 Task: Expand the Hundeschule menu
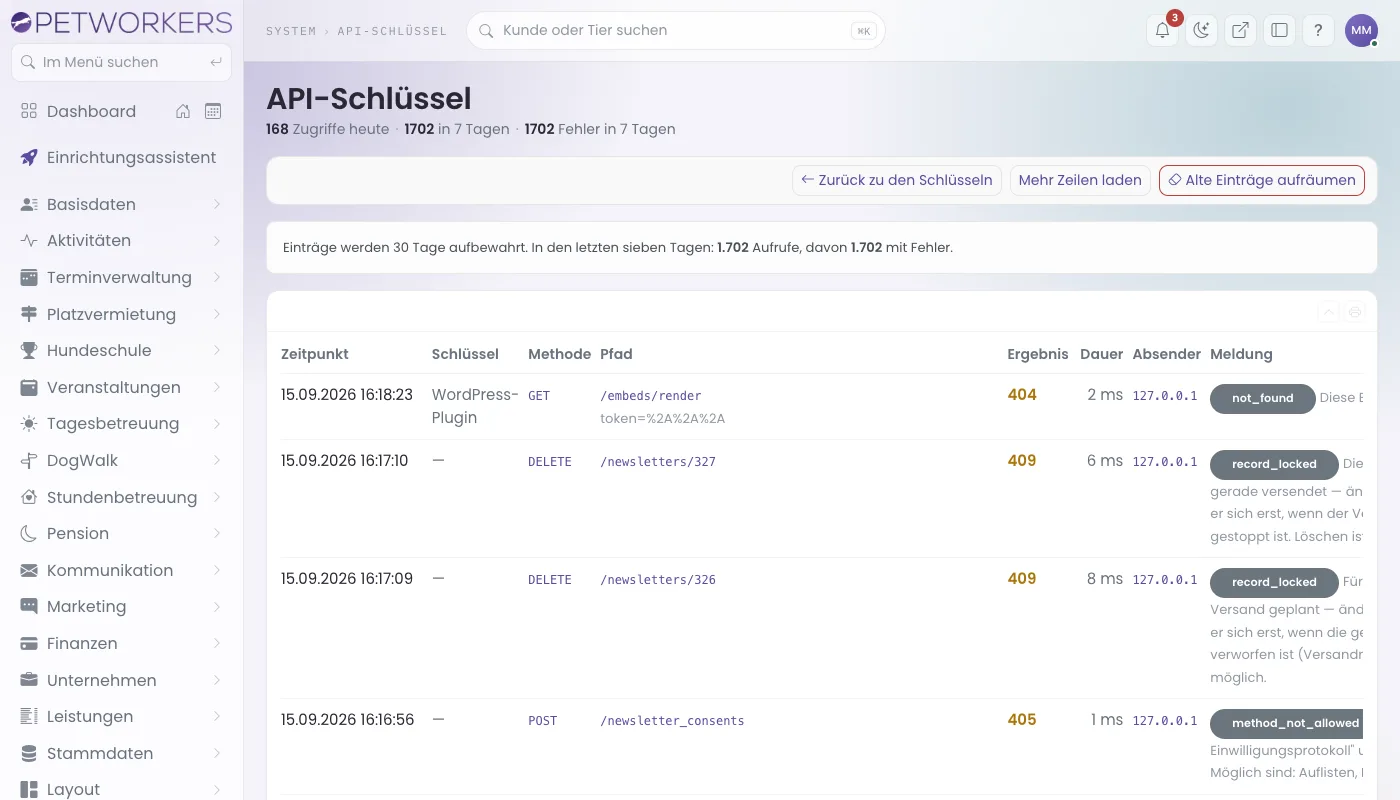click(121, 350)
